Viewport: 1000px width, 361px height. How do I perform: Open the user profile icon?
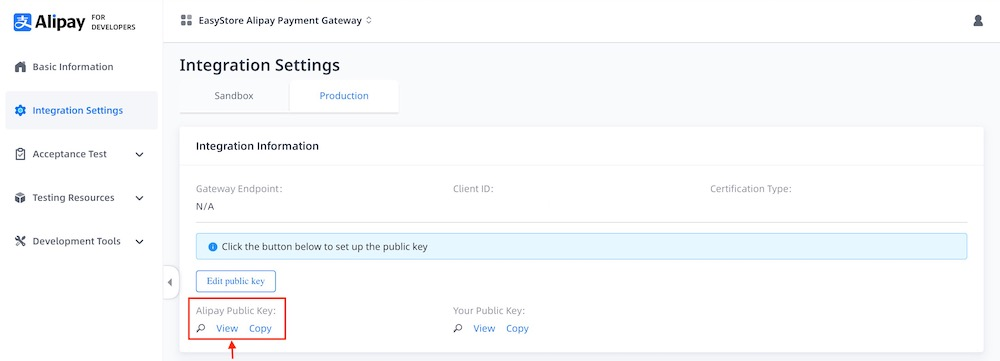coord(978,20)
